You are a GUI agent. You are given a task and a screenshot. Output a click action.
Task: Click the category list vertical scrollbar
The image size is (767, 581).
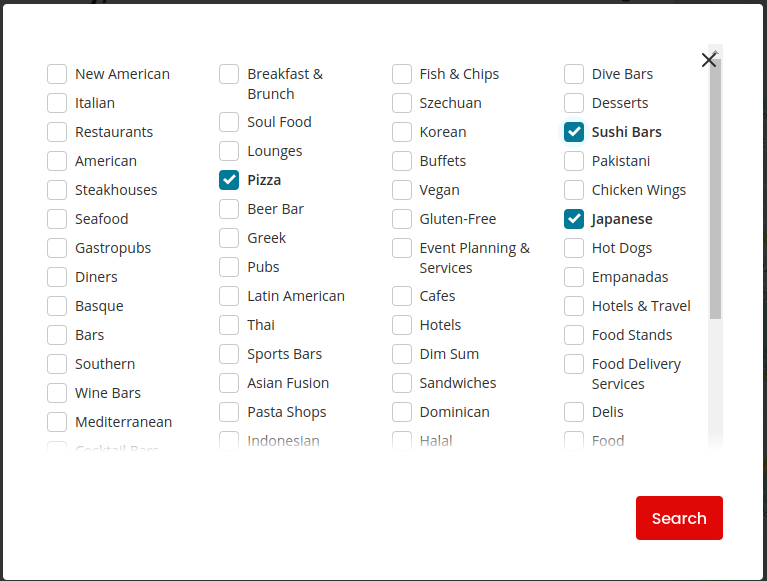(715, 190)
